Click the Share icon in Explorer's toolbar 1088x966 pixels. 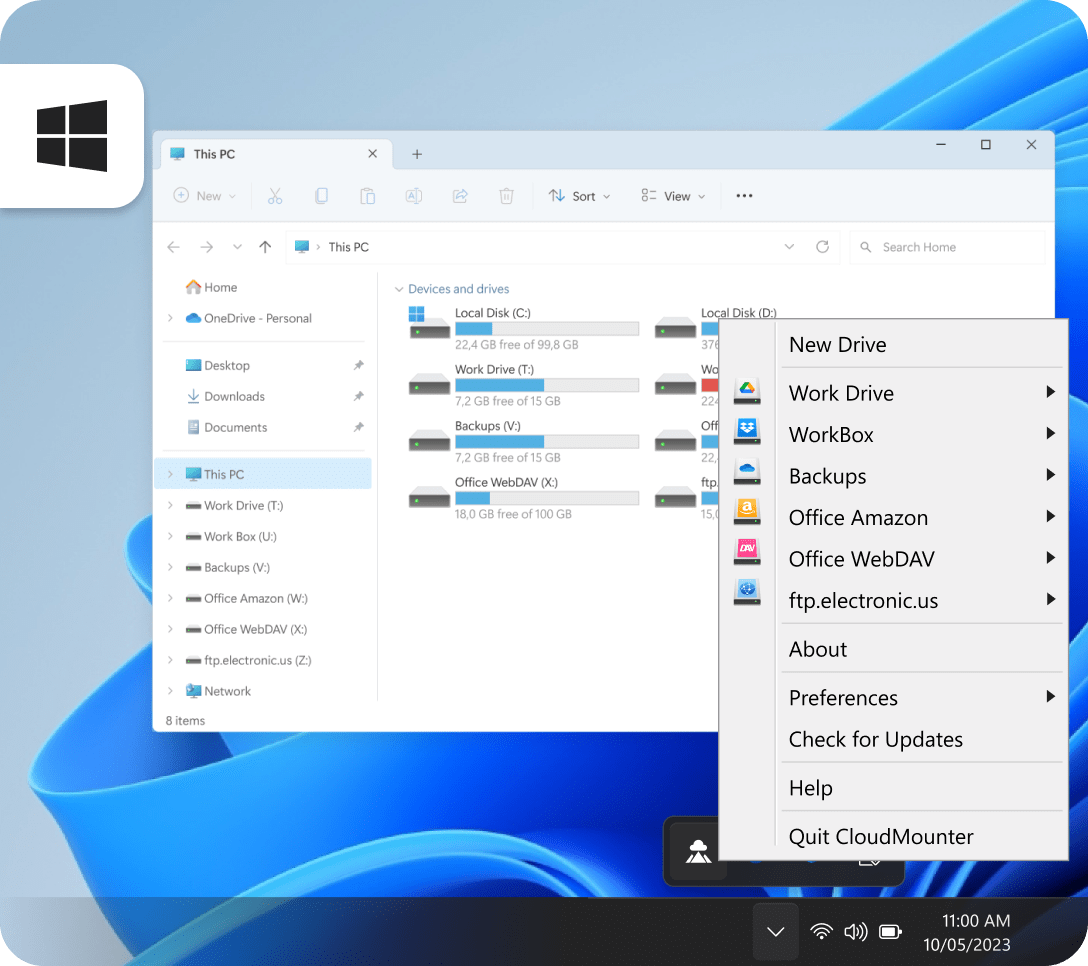459,196
